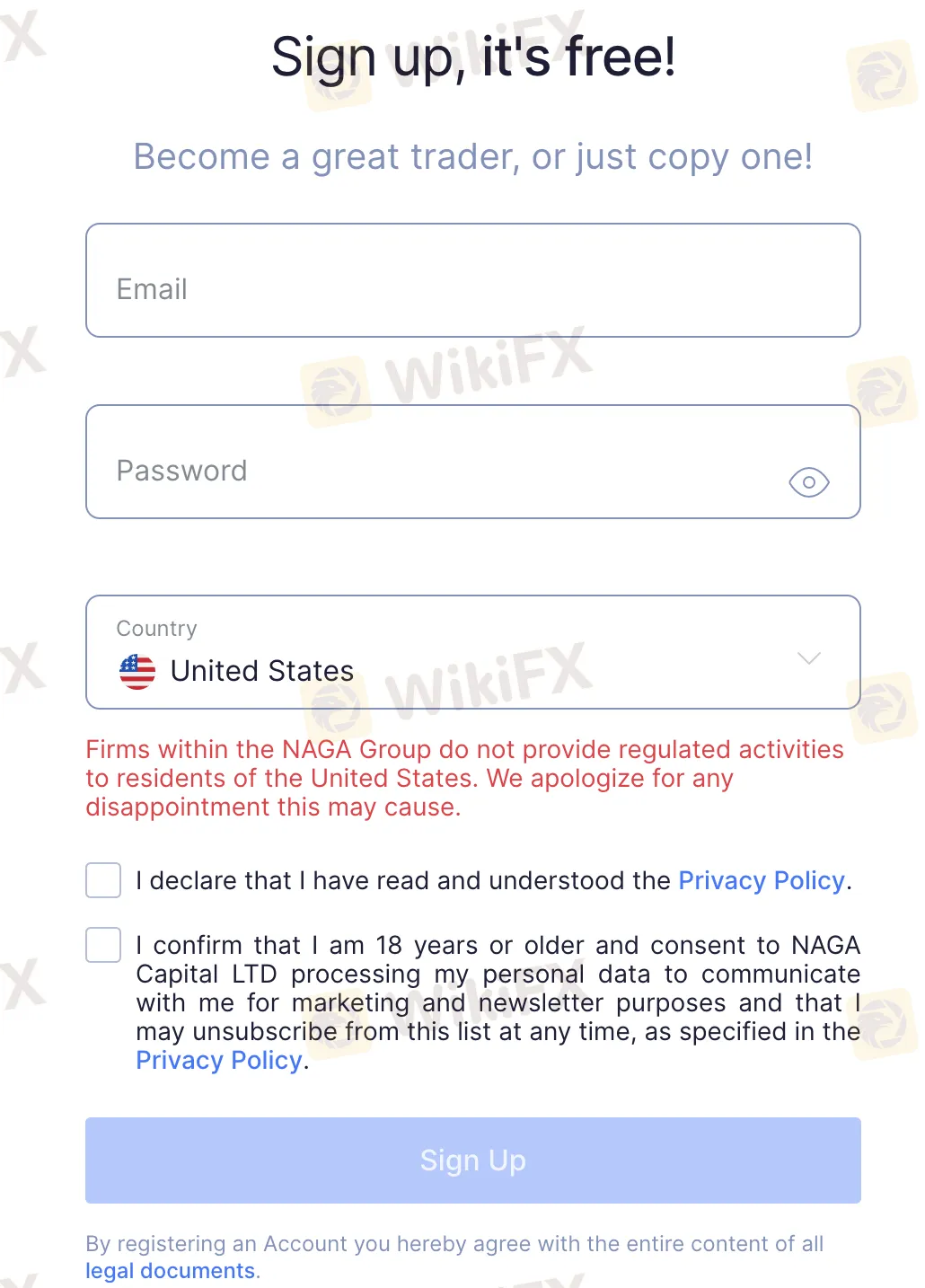Viewport: 925px width, 1288px height.
Task: Click the eye icon to show password
Action: 808,482
